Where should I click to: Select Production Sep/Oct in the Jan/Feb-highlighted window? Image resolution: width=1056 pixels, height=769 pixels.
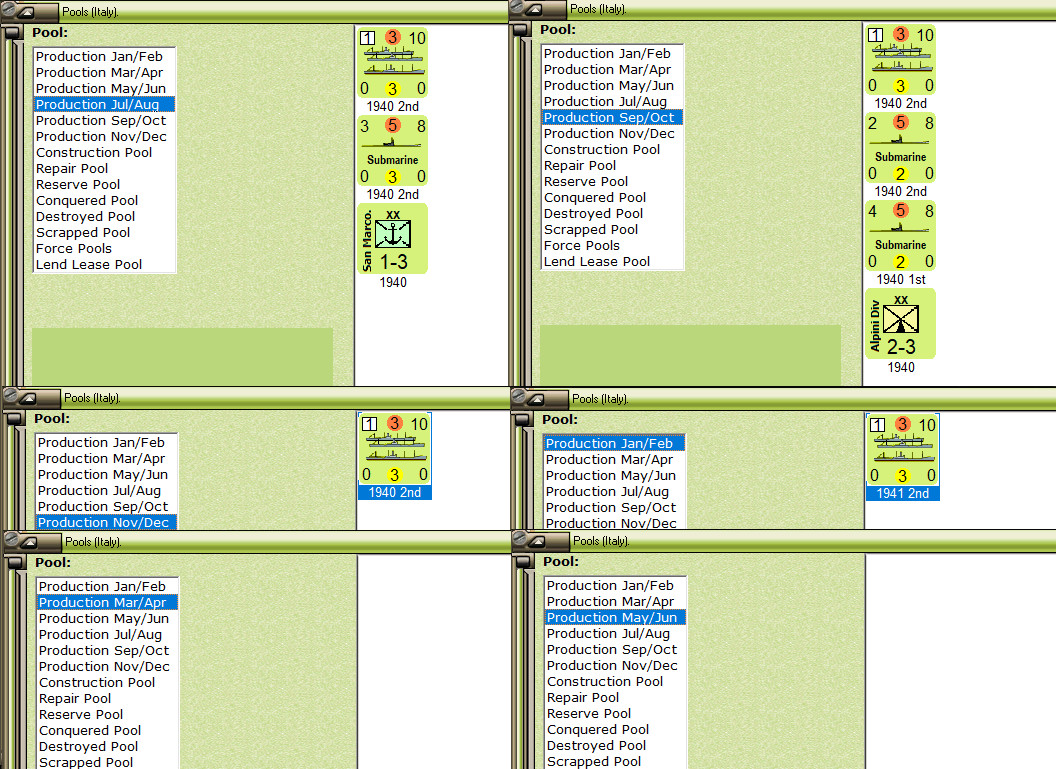pyautogui.click(x=614, y=508)
